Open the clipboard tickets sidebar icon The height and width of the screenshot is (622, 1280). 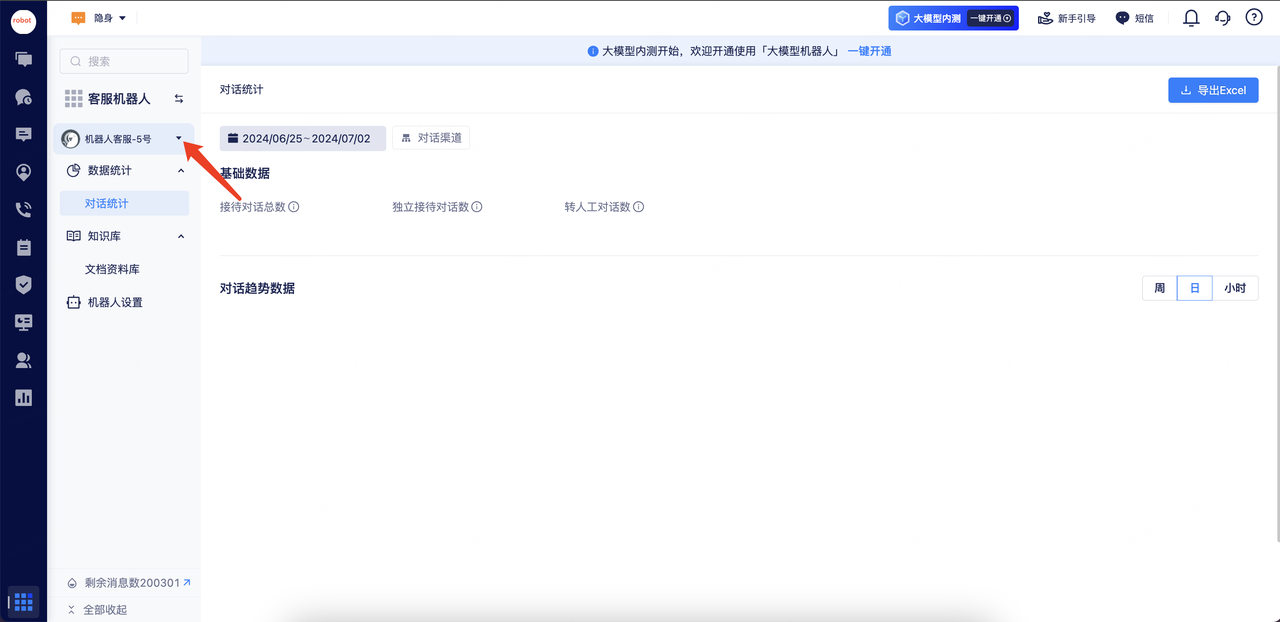tap(23, 247)
